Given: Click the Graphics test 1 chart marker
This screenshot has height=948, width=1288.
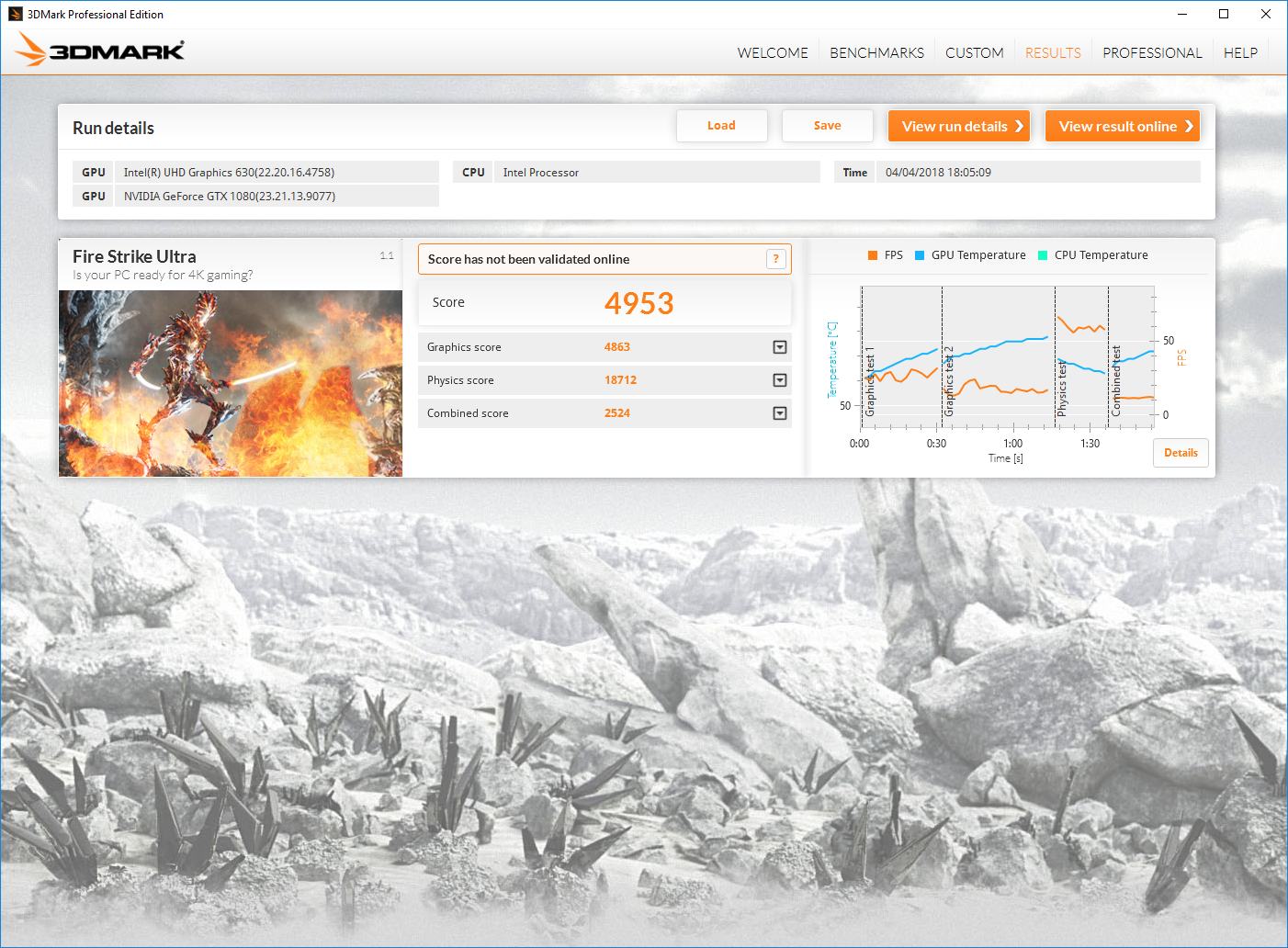Looking at the screenshot, I should [870, 381].
